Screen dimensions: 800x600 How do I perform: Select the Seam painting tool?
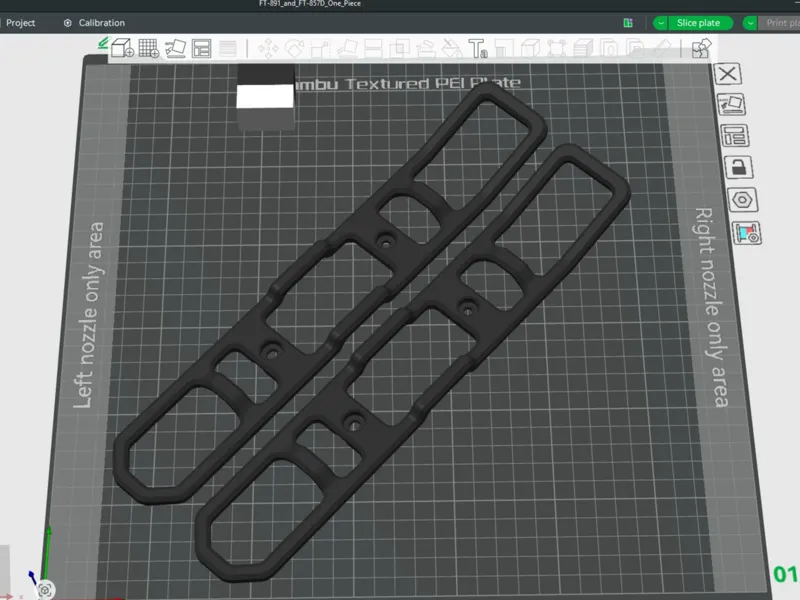tap(452, 49)
